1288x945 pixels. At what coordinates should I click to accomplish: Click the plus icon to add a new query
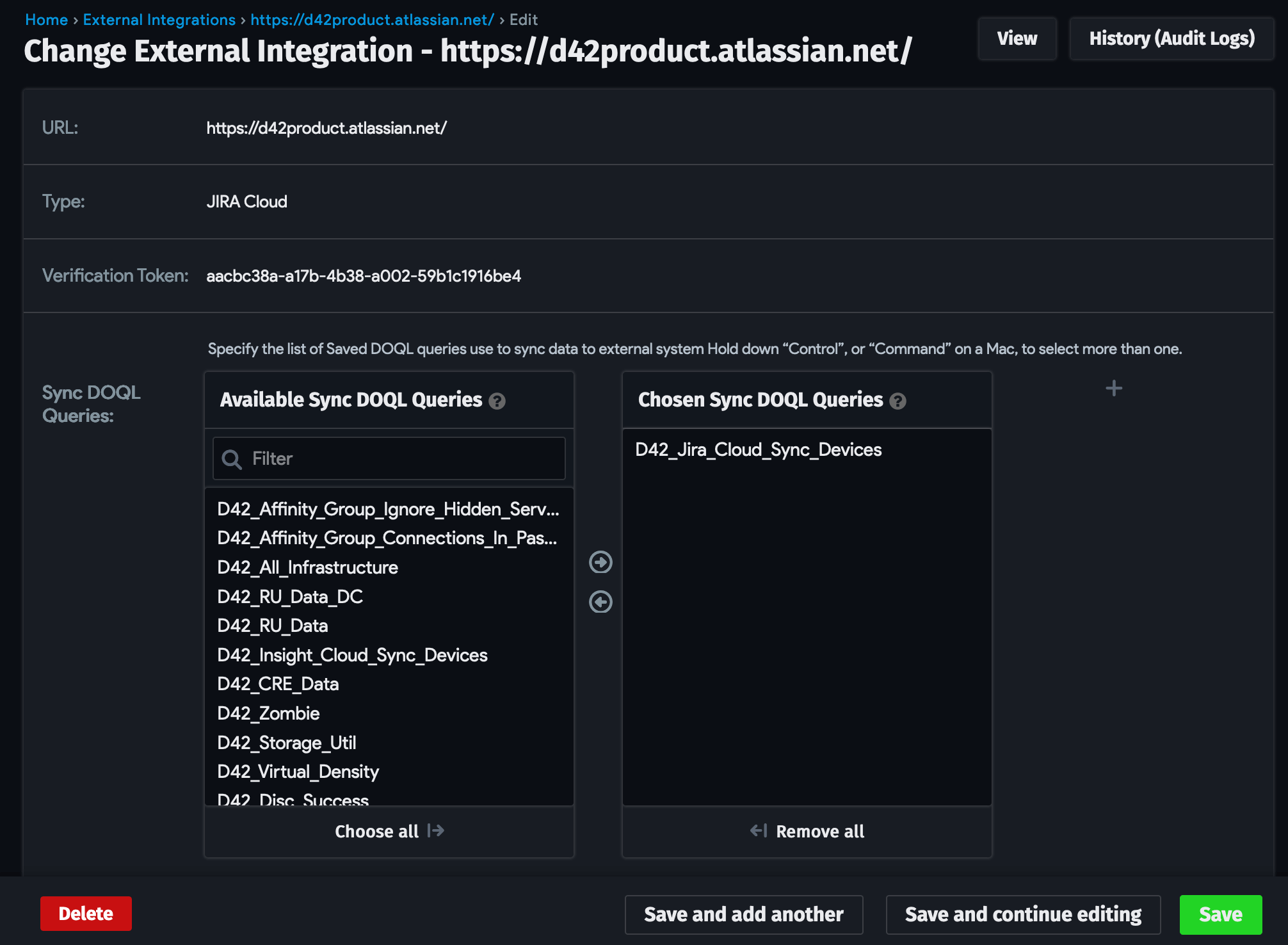click(1114, 388)
